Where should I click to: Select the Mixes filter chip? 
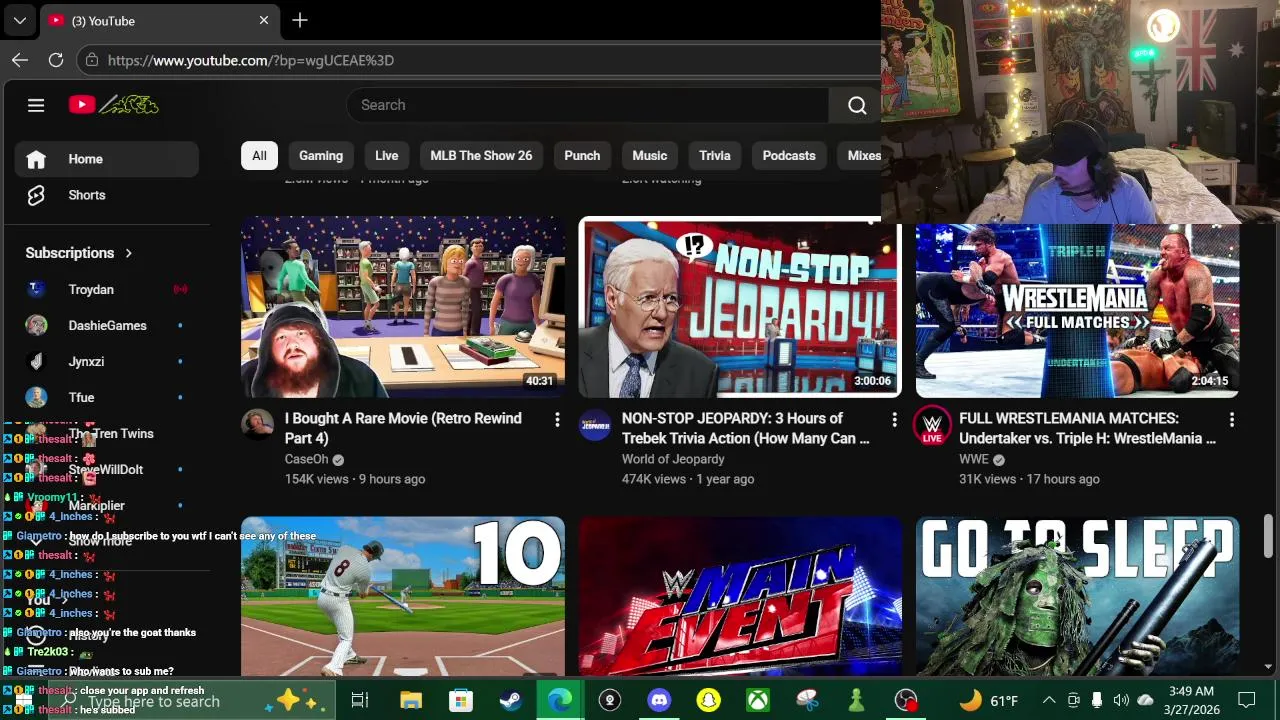(x=860, y=155)
